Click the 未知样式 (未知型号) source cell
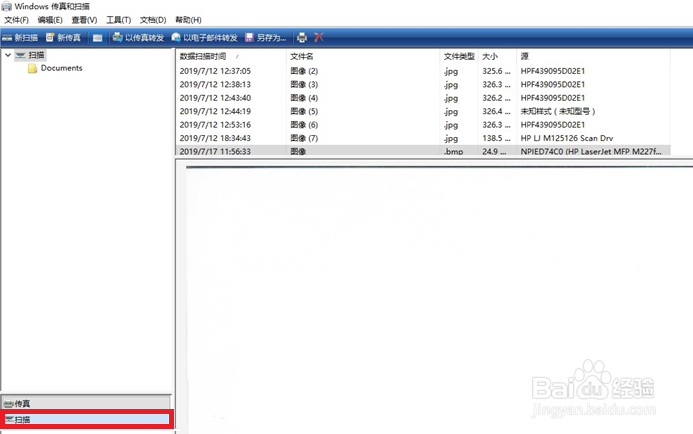The height and width of the screenshot is (434, 693). 558,111
